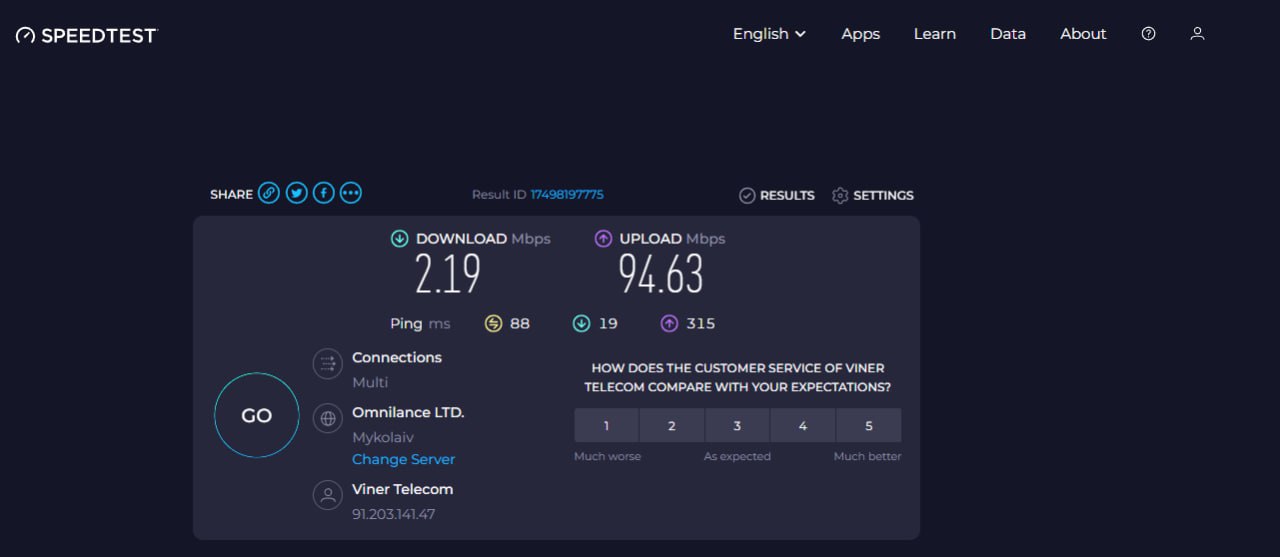Click the globe icon beside Omnilance LTD.
1280x557 pixels.
[x=327, y=418]
